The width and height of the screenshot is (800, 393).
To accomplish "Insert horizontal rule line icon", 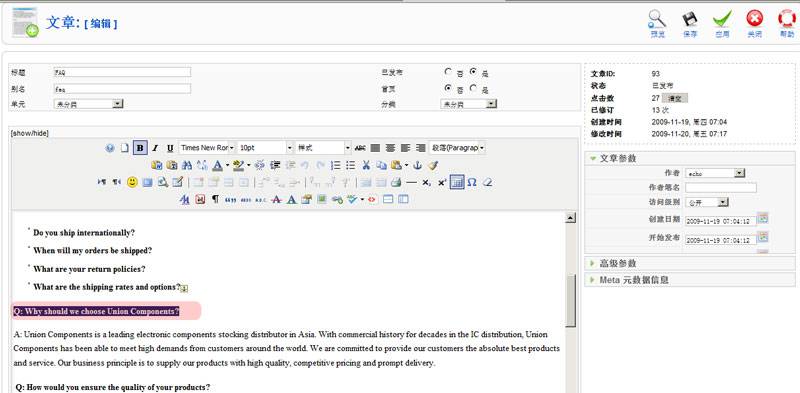I will (x=411, y=182).
